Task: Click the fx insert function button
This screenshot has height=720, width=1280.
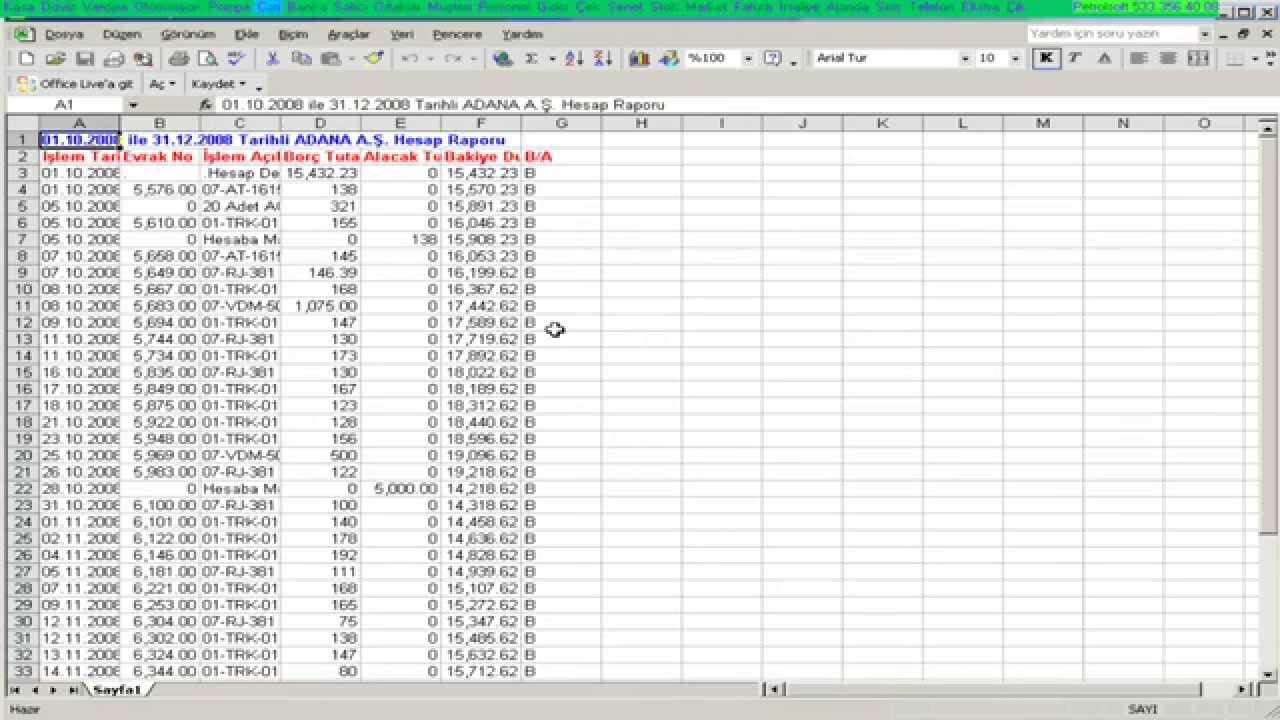Action: (205, 105)
